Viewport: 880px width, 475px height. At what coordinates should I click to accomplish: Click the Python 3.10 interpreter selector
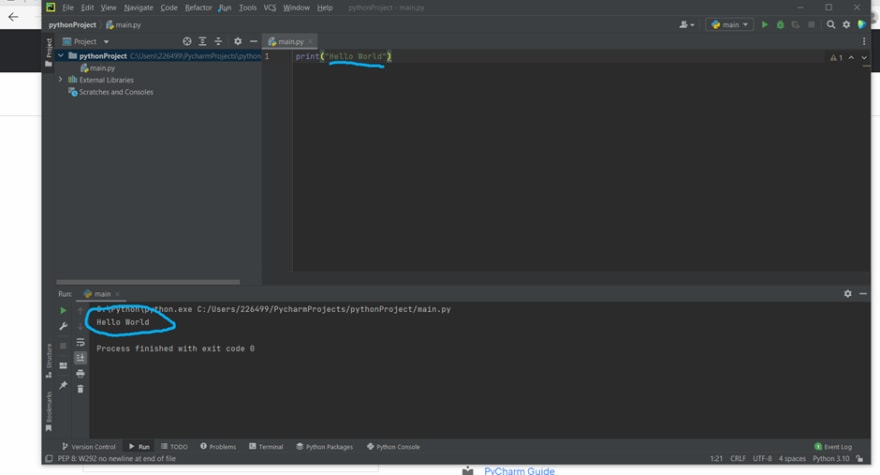pyautogui.click(x=831, y=459)
